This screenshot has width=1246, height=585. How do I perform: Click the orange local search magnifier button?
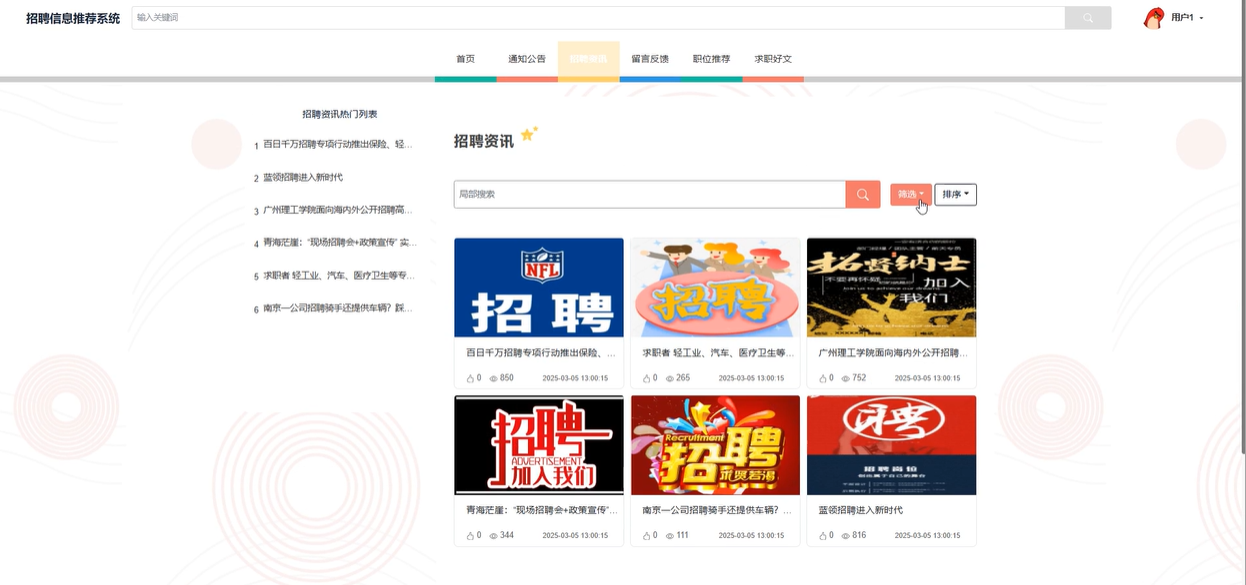863,194
